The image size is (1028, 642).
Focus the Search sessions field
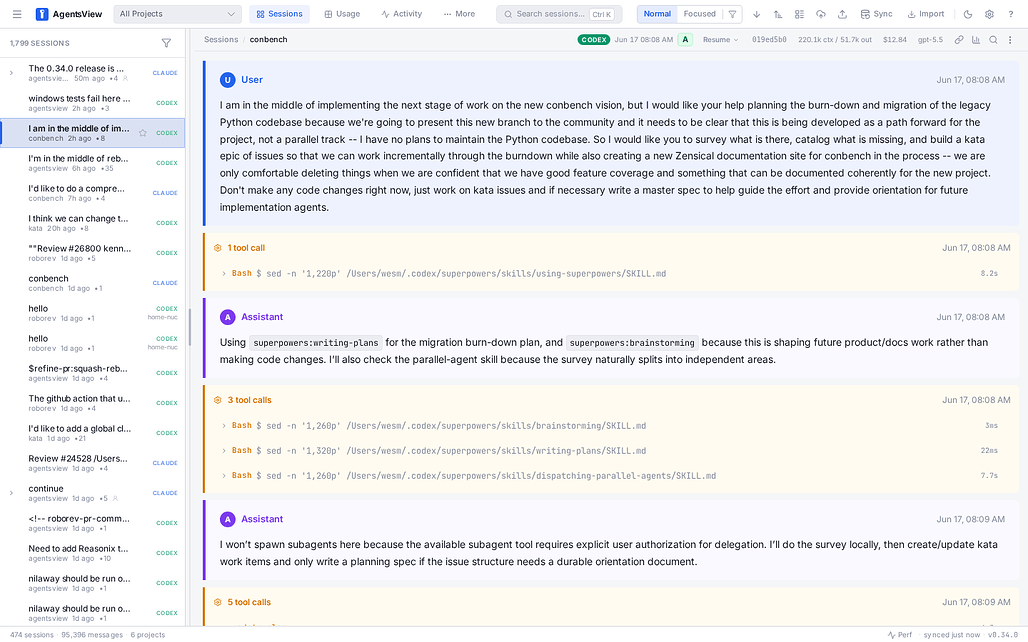coord(559,14)
